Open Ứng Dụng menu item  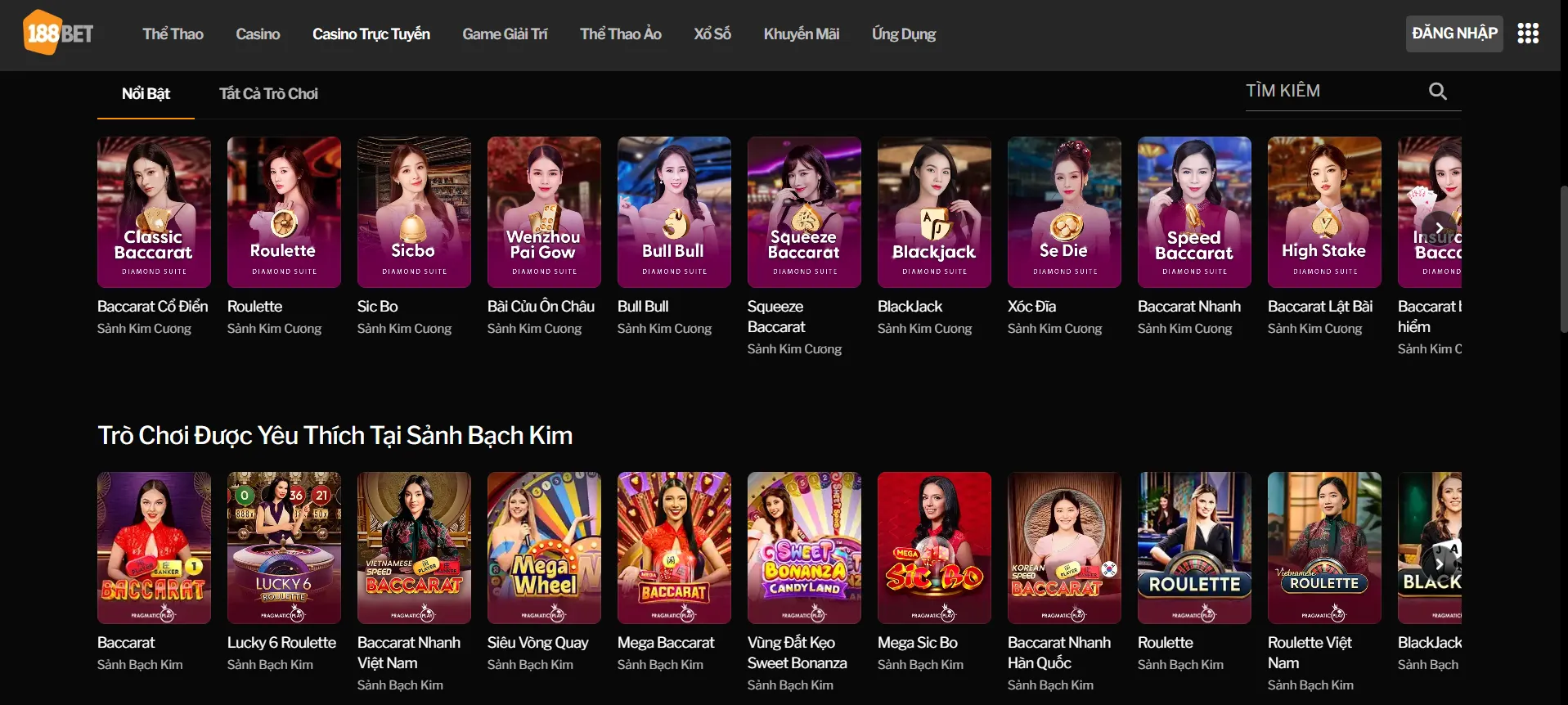point(904,34)
